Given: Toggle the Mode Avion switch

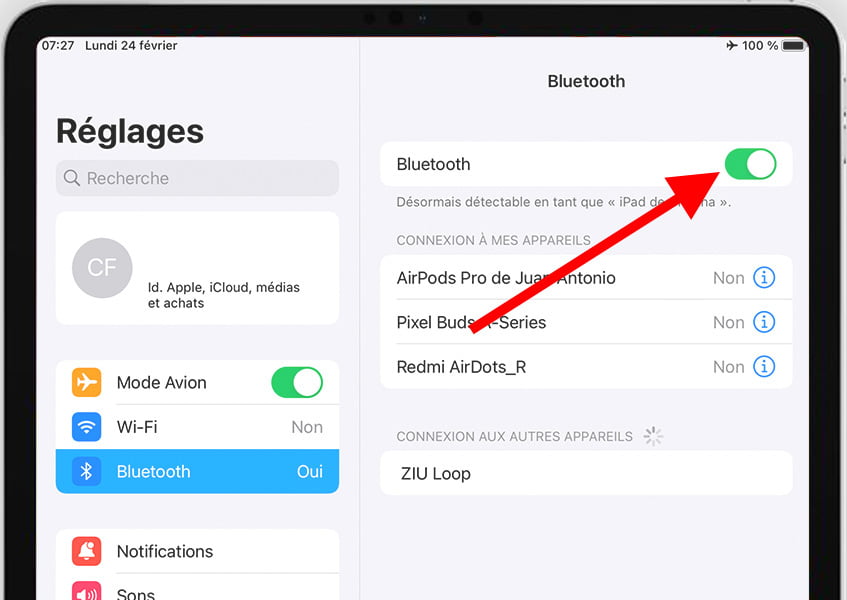Looking at the screenshot, I should (297, 382).
